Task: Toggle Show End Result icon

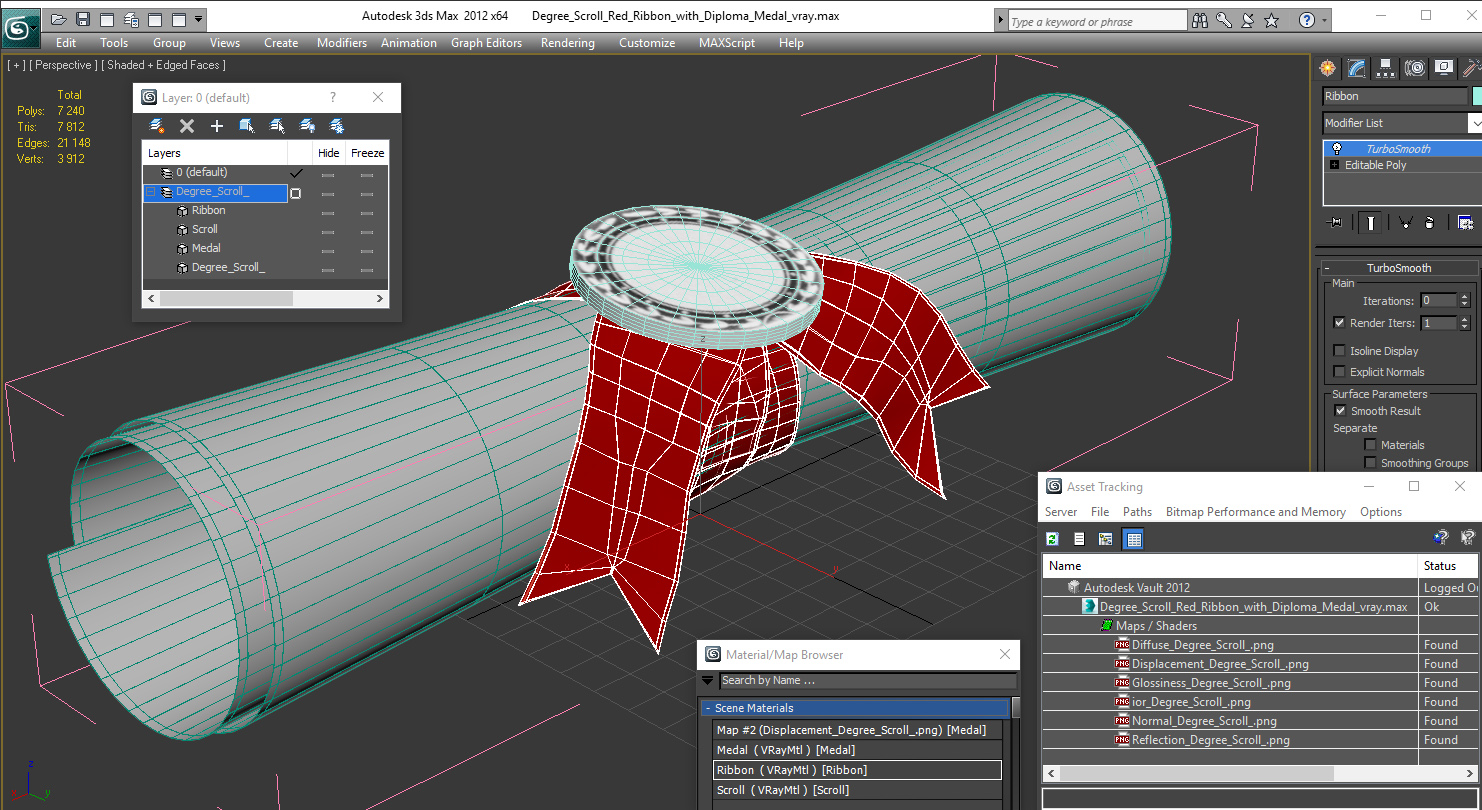Action: (1371, 223)
